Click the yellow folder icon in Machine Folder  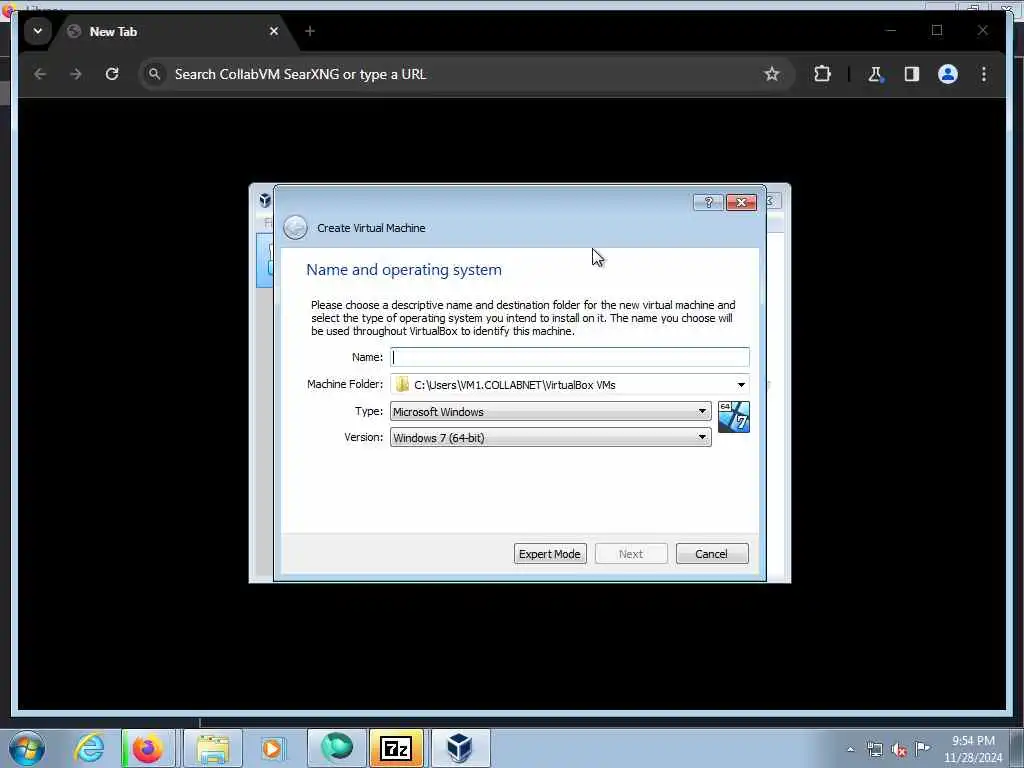click(x=402, y=385)
